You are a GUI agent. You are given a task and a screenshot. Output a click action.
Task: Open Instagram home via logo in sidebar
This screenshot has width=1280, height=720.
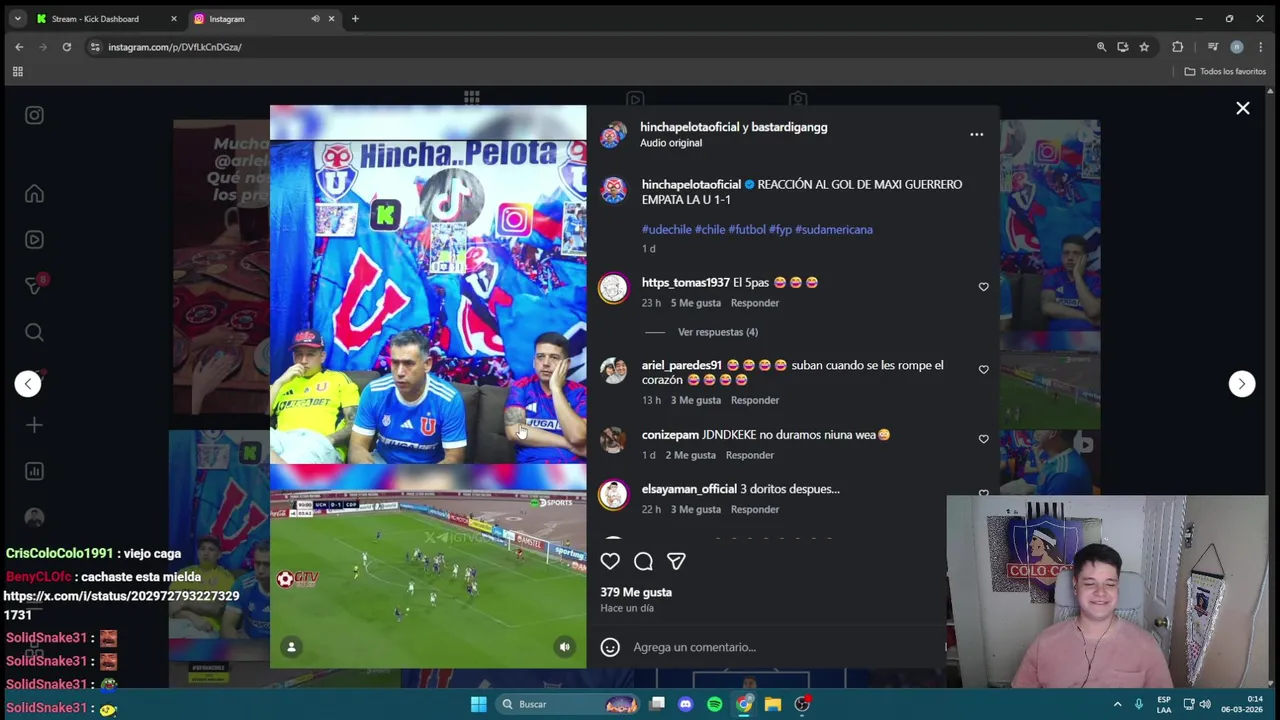point(34,115)
